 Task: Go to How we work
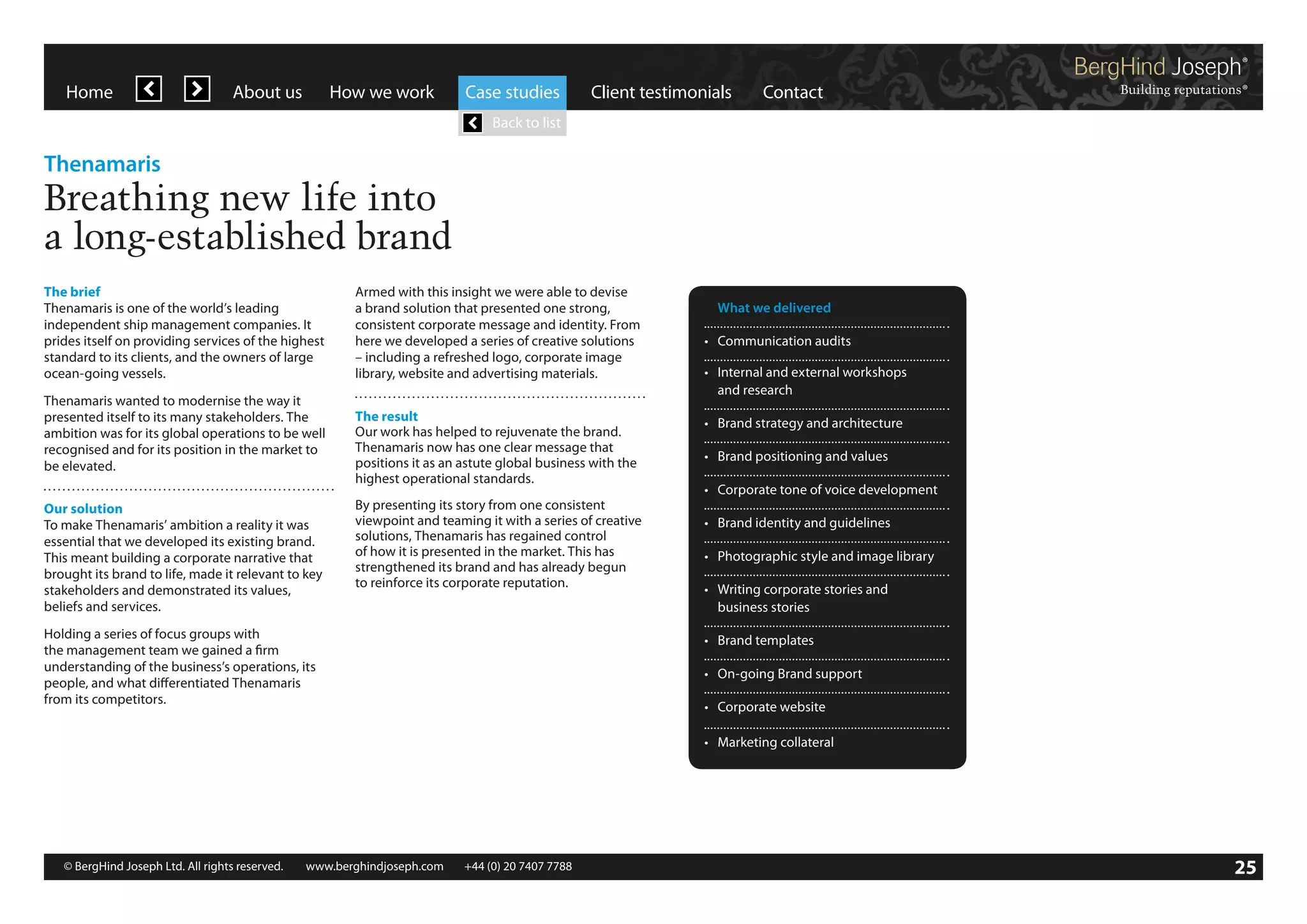[381, 93]
